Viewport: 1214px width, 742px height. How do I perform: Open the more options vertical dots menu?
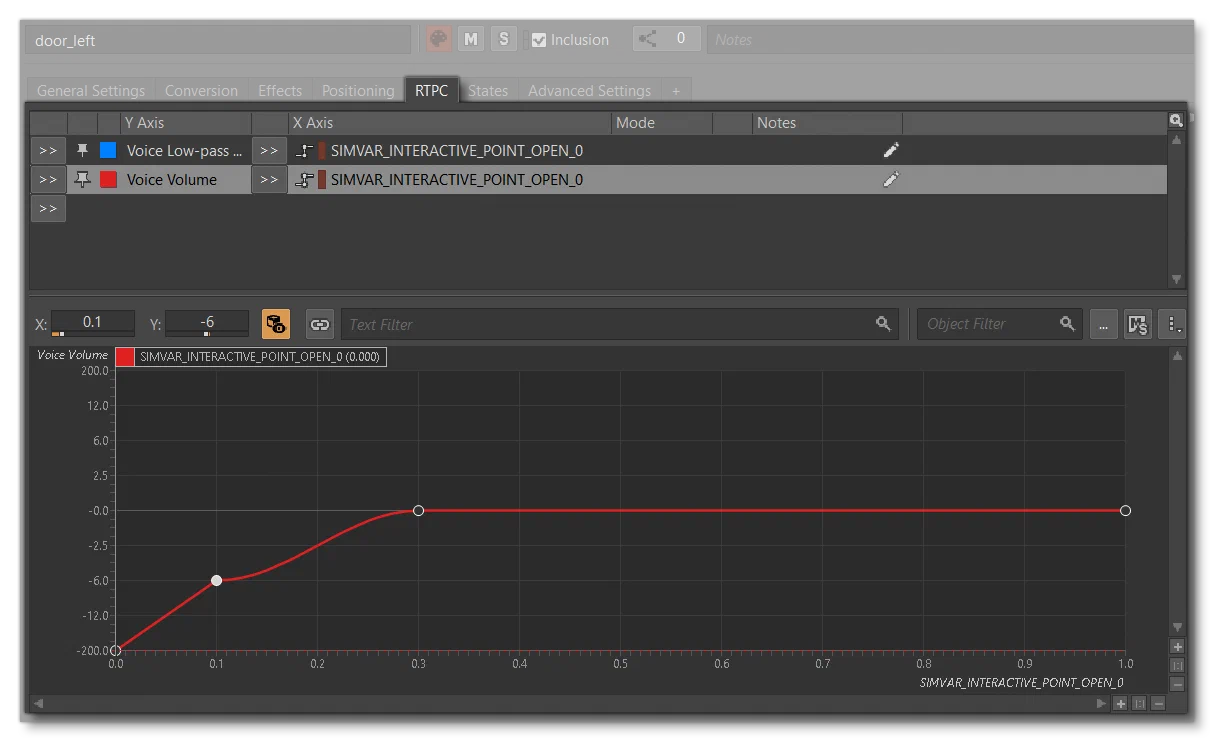point(1173,324)
